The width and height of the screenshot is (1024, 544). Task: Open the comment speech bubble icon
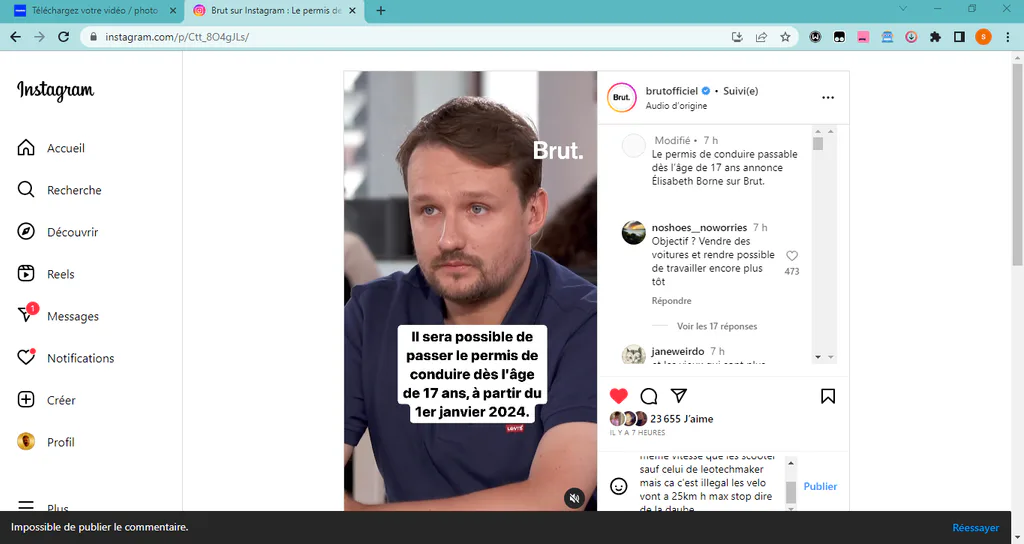tap(648, 396)
